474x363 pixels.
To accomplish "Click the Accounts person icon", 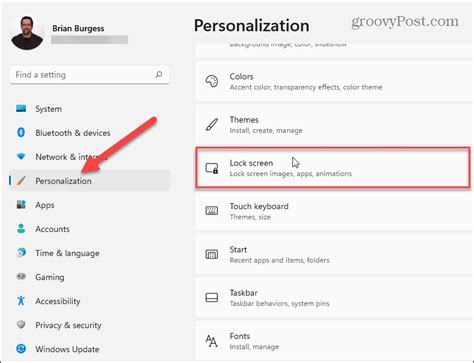I will pos(21,229).
